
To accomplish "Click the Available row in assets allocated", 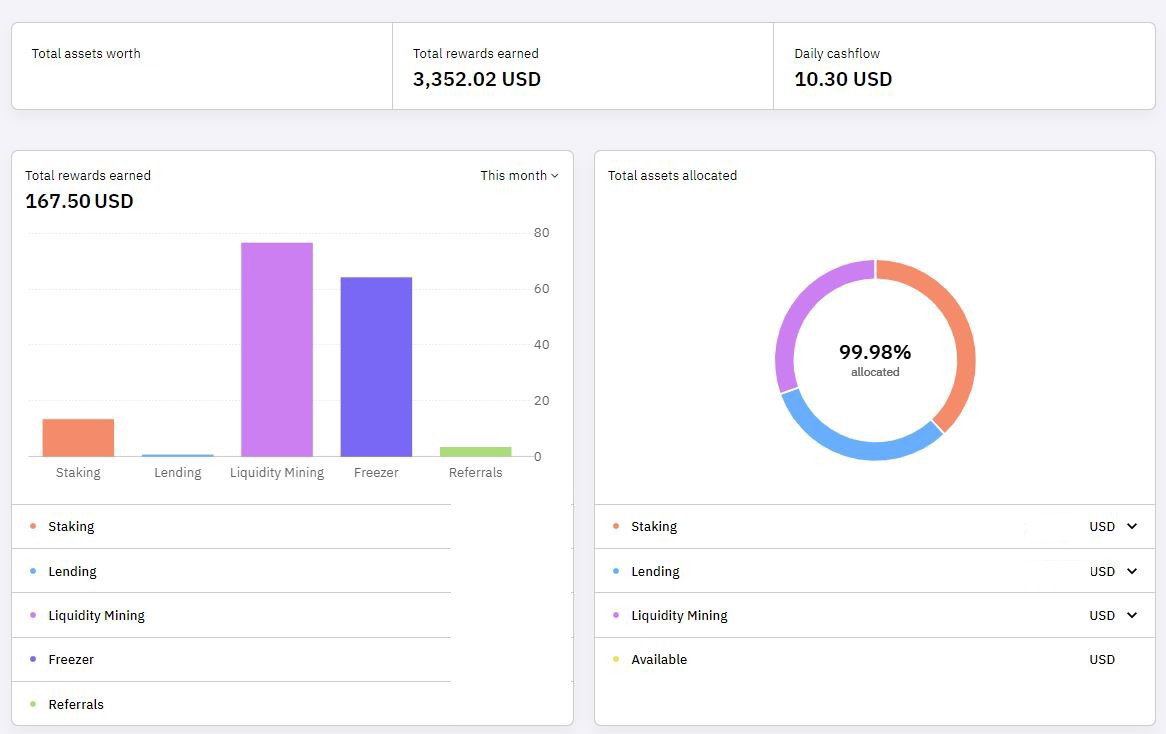I will pyautogui.click(x=874, y=660).
